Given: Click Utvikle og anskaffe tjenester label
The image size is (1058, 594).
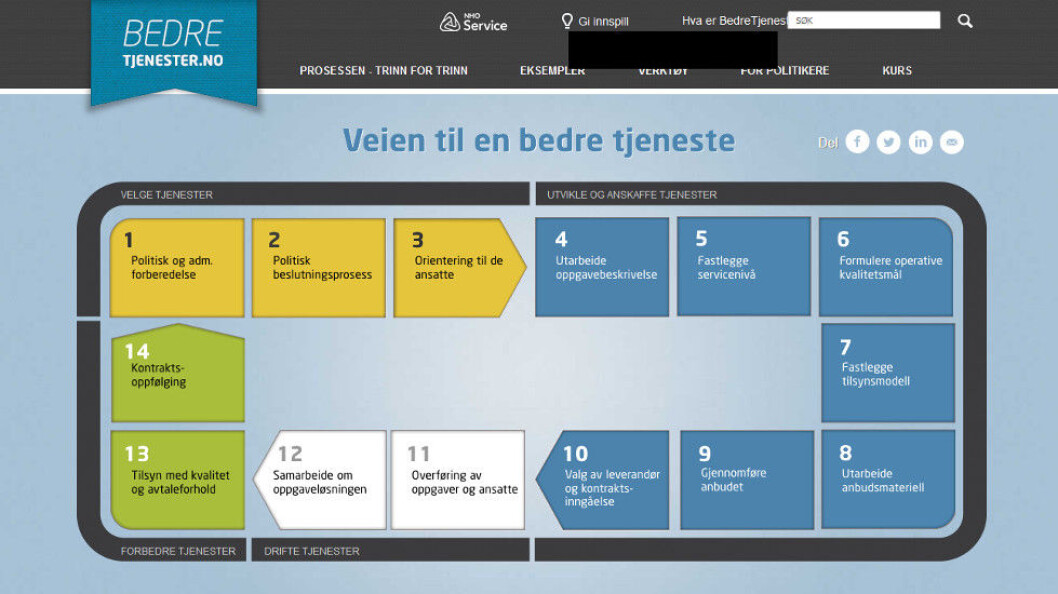Looking at the screenshot, I should 632,194.
